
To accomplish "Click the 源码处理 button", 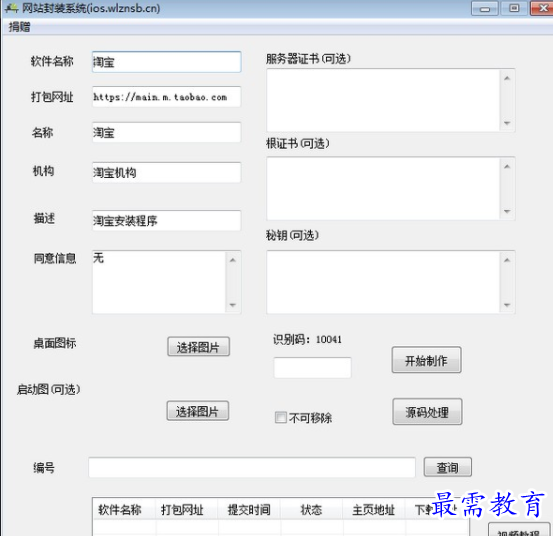I will (427, 412).
